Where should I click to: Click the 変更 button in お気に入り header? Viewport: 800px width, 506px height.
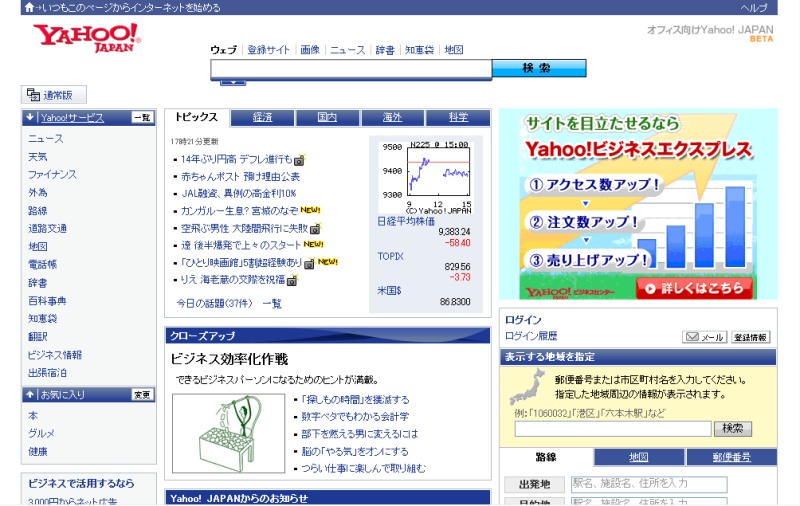(142, 395)
